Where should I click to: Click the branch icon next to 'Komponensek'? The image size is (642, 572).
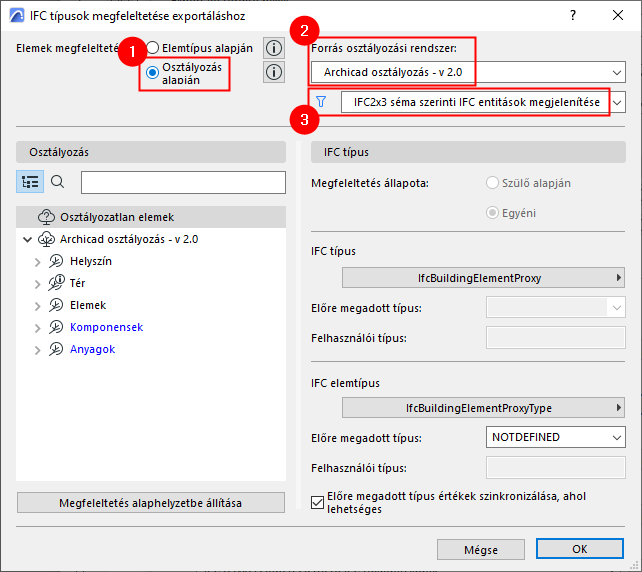[56, 327]
